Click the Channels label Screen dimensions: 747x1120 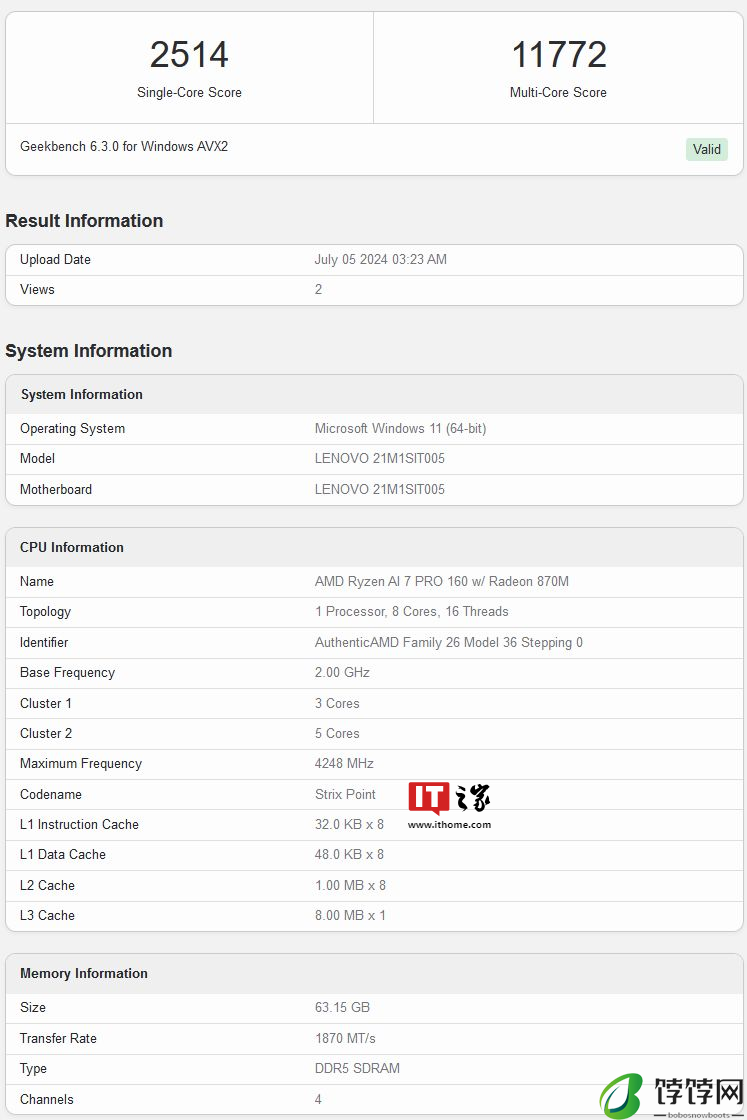click(46, 1099)
